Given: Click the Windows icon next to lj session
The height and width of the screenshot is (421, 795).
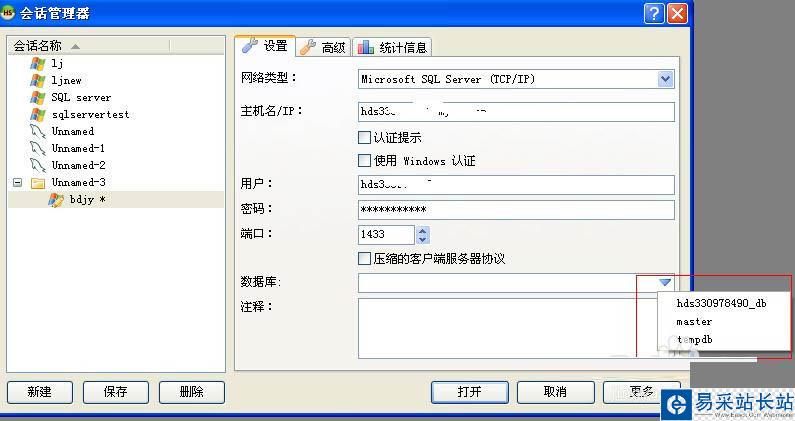Looking at the screenshot, I should pos(38,63).
